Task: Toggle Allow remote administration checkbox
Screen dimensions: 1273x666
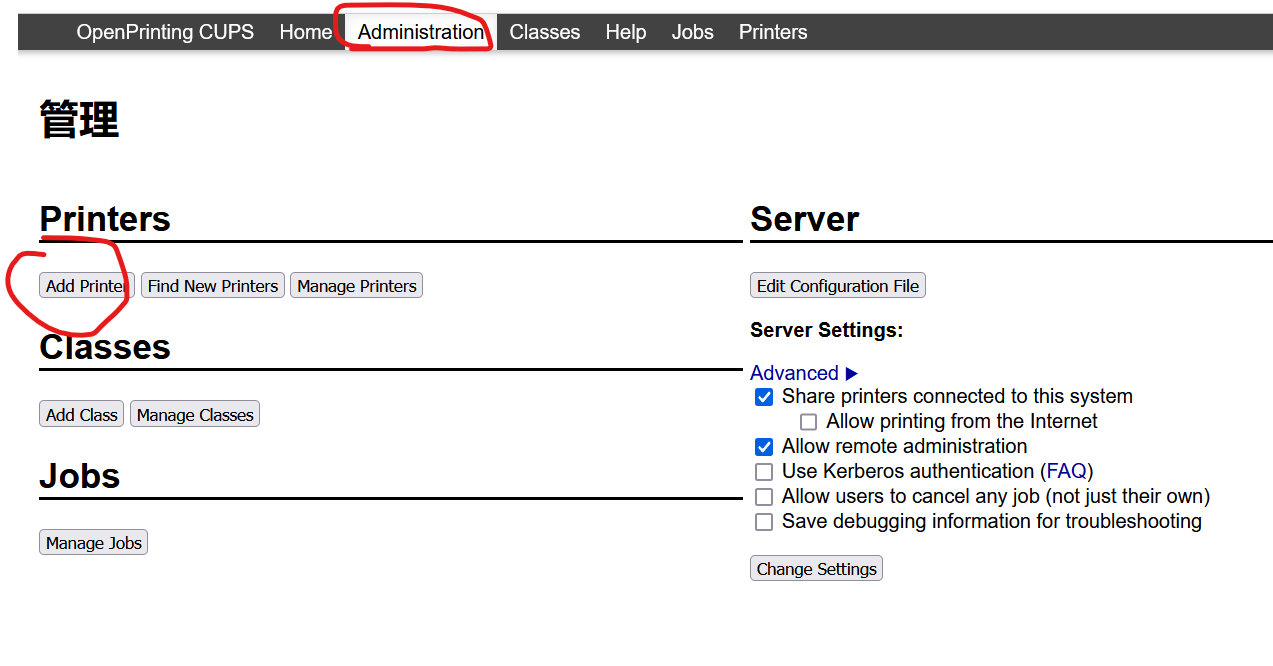Action: (x=764, y=447)
